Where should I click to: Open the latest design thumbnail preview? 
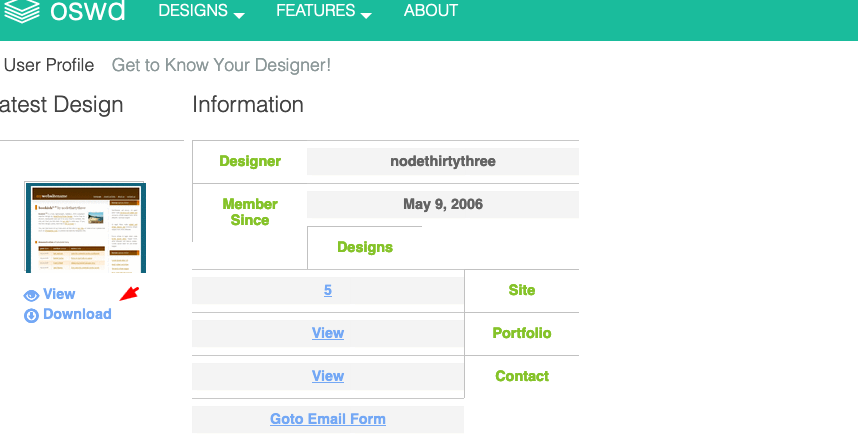(85, 227)
